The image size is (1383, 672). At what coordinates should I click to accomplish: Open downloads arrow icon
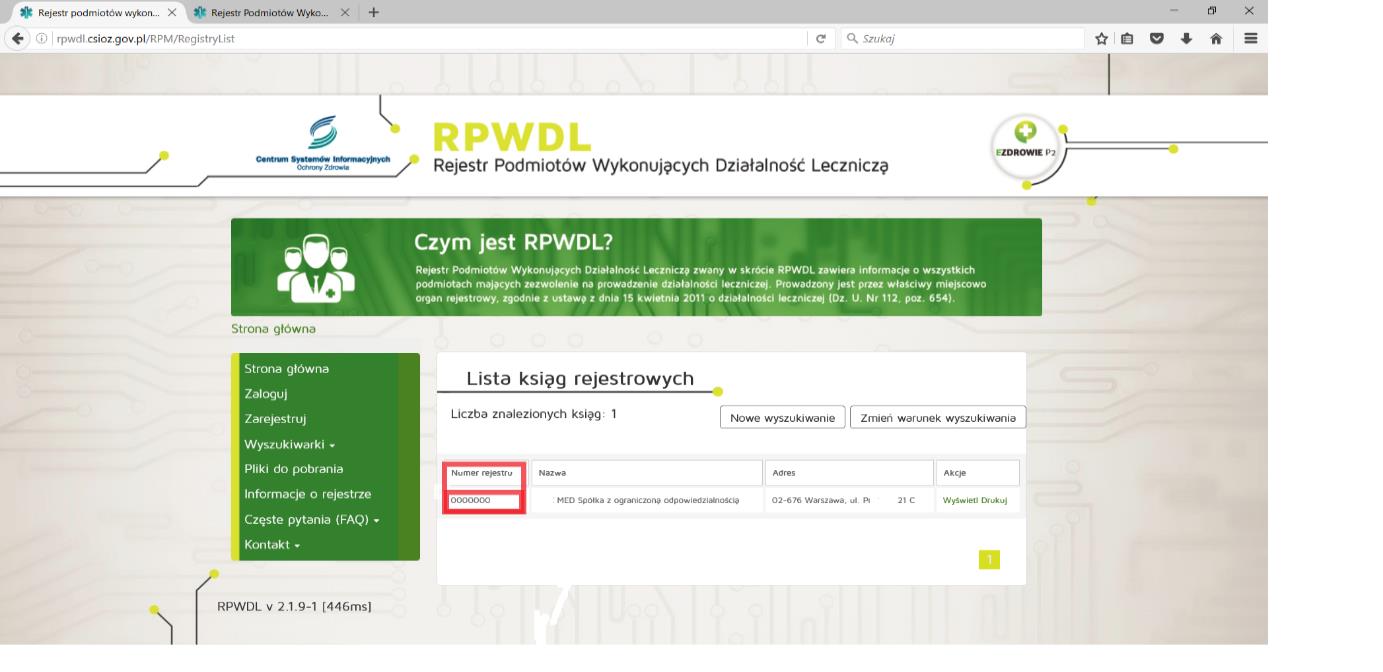(x=1186, y=39)
